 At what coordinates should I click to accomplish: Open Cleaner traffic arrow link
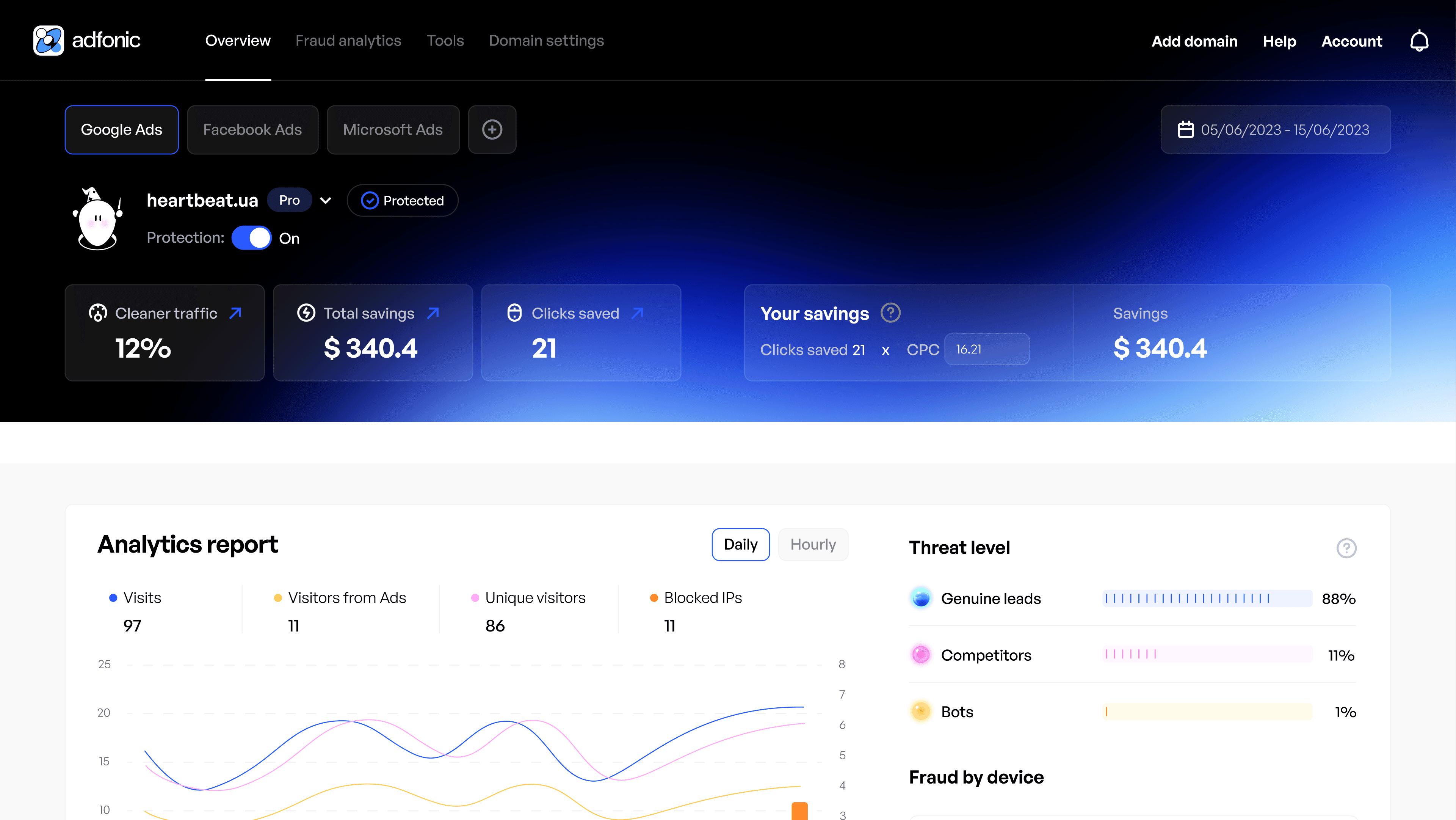click(x=236, y=313)
